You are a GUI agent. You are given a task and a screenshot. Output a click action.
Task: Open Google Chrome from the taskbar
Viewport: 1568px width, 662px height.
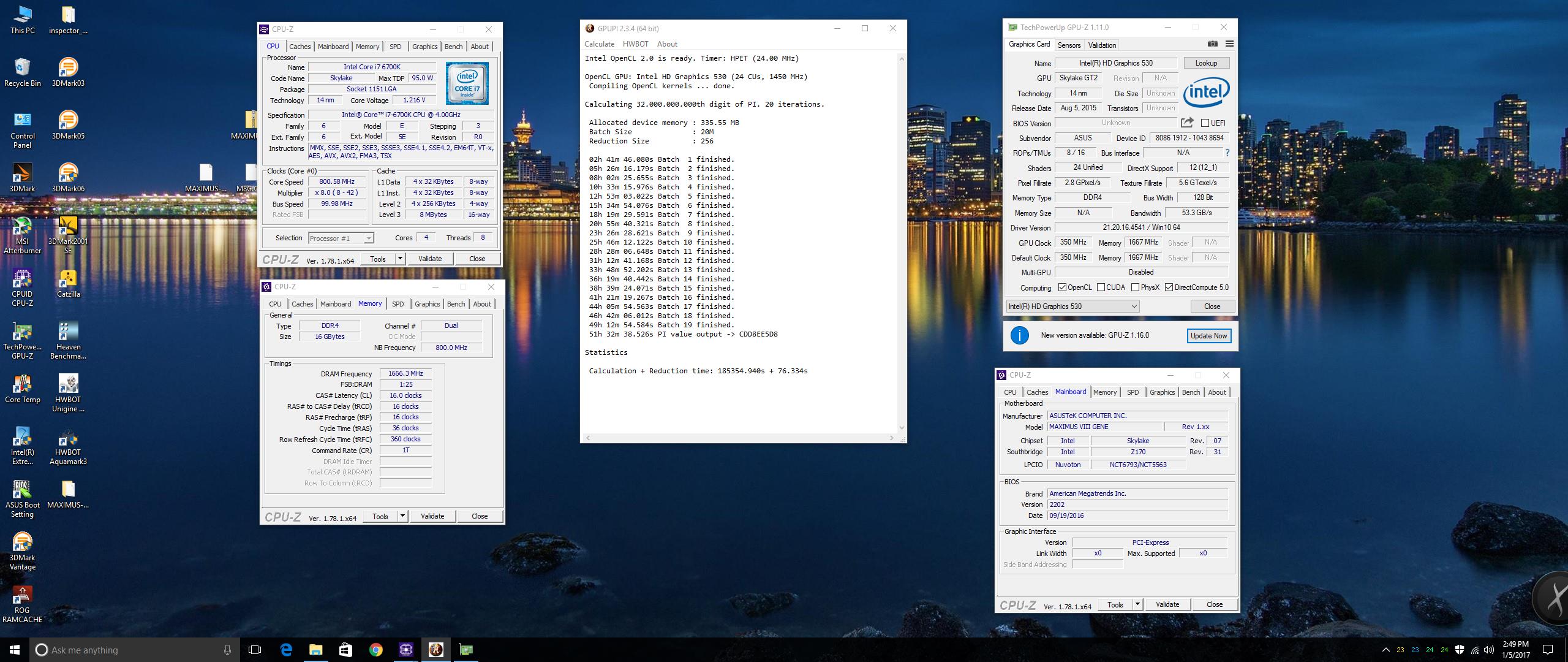point(375,650)
